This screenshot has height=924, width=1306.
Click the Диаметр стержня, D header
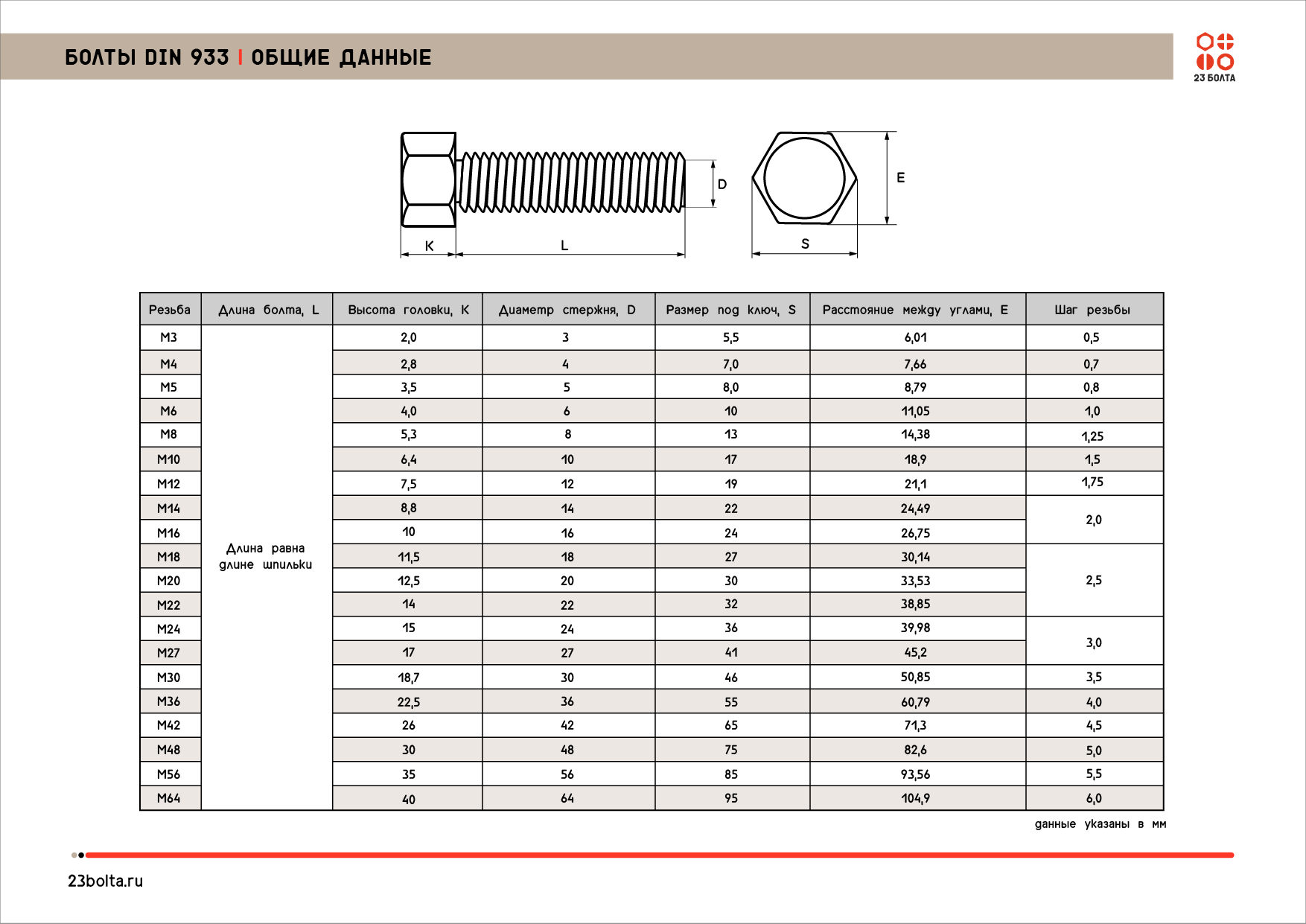click(x=567, y=310)
